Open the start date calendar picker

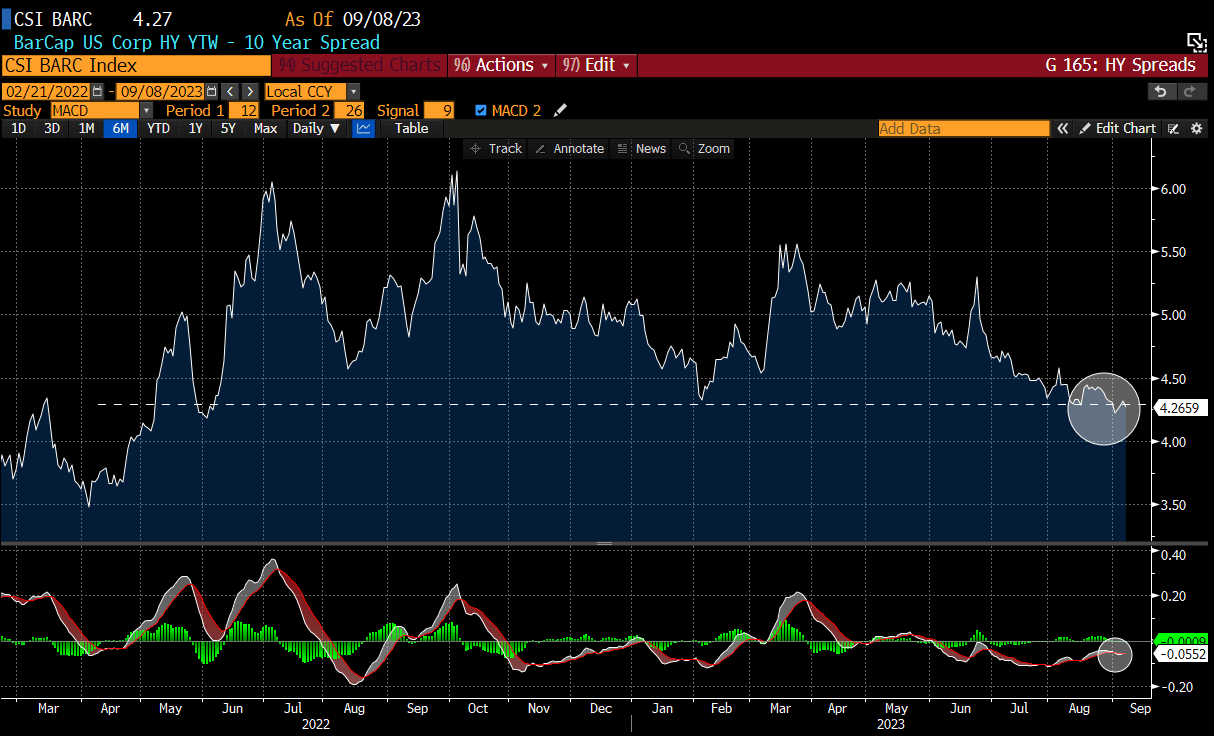click(98, 92)
